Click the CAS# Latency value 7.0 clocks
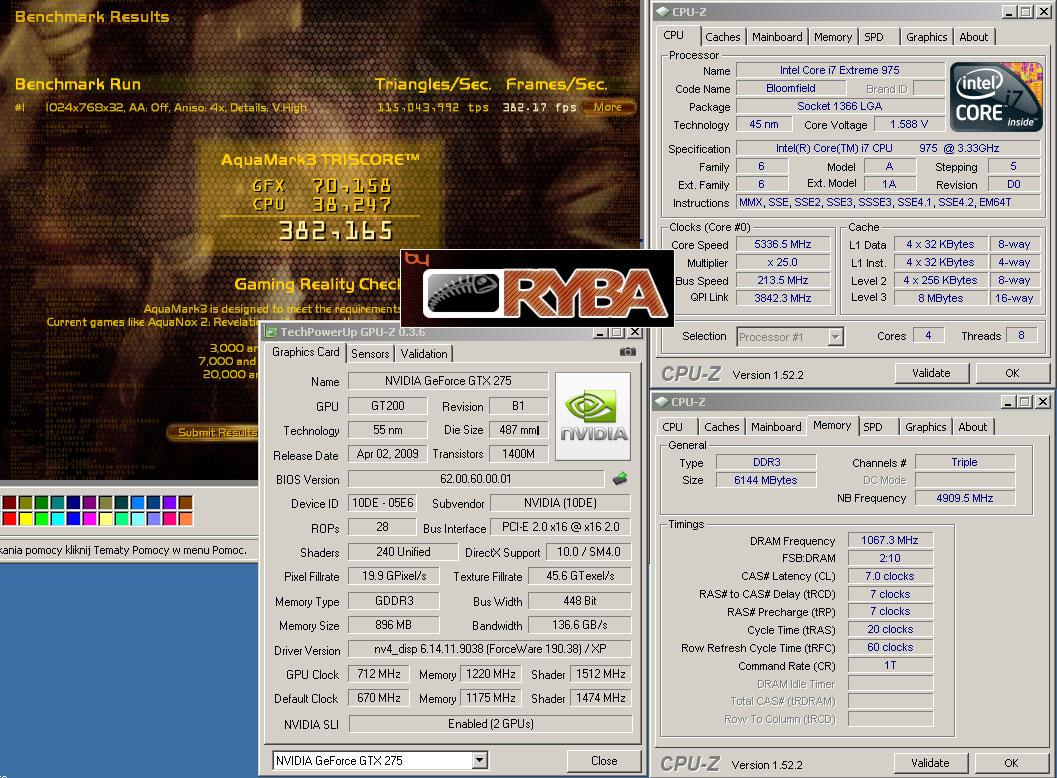Image resolution: width=1057 pixels, height=778 pixels. (x=890, y=576)
